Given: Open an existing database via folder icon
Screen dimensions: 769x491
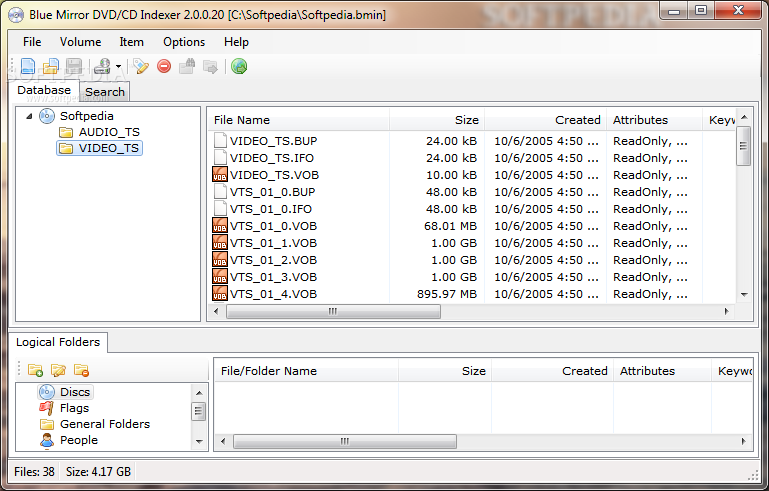Looking at the screenshot, I should [x=51, y=66].
